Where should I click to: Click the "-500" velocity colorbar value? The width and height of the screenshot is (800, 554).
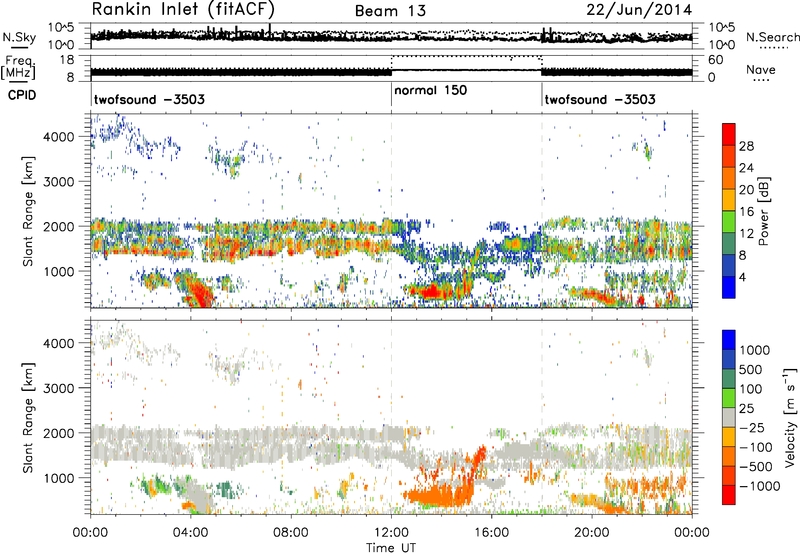pos(756,467)
